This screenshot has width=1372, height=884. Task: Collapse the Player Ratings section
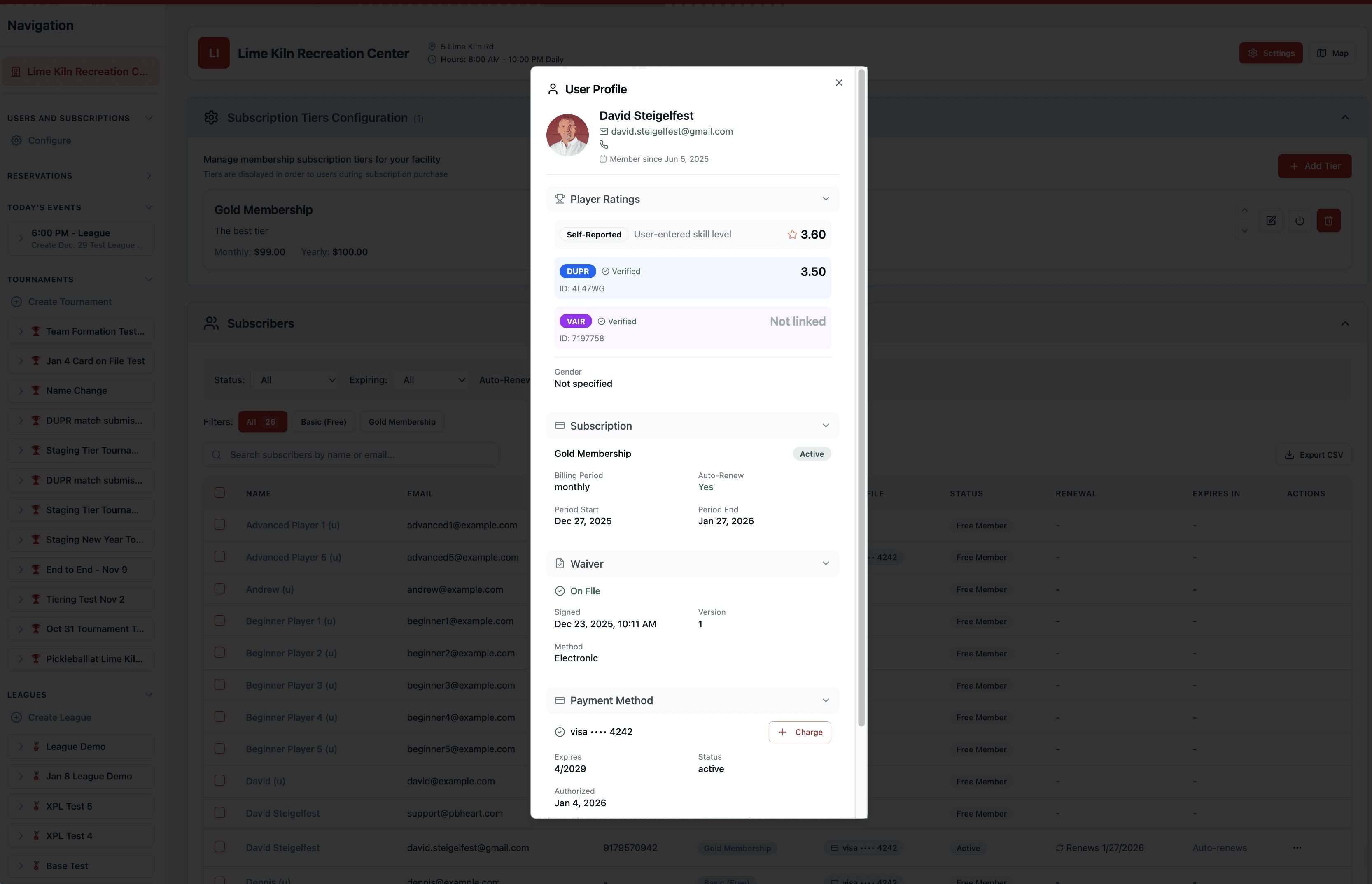click(x=825, y=199)
